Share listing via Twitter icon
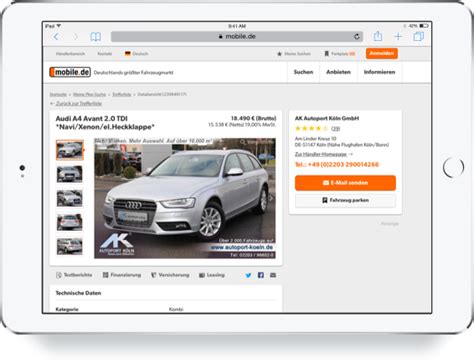 (x=248, y=275)
